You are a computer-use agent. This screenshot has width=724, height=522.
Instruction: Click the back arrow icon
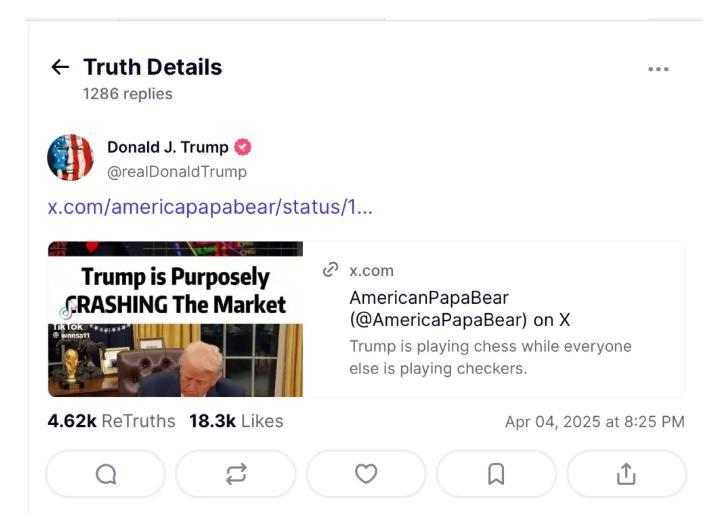(x=60, y=67)
